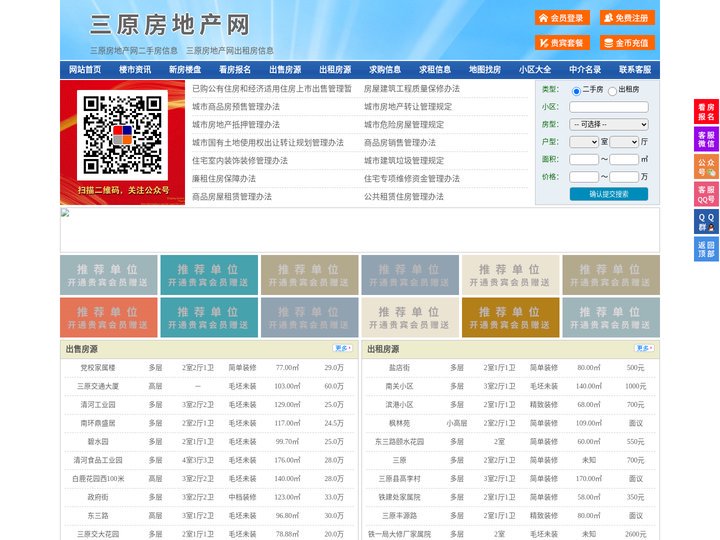Select the 二手房 radio button
The height and width of the screenshot is (540, 720).
pyautogui.click(x=576, y=91)
